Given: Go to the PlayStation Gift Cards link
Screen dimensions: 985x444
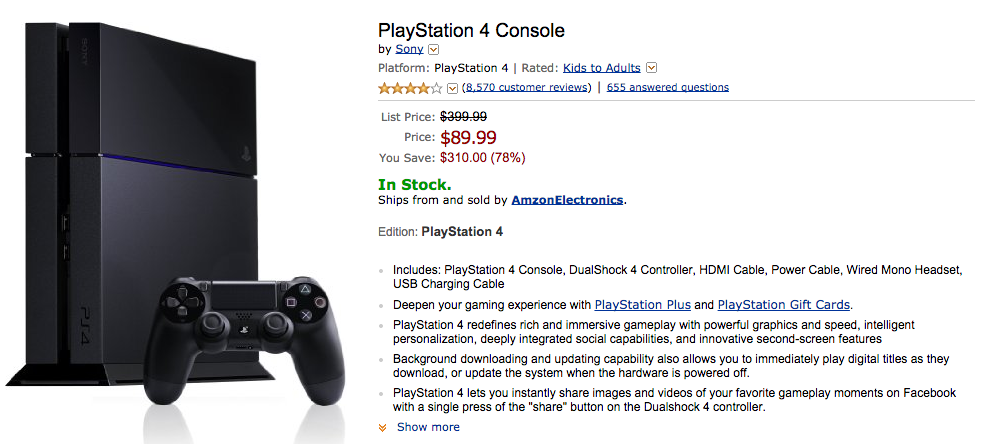Looking at the screenshot, I should [x=783, y=305].
